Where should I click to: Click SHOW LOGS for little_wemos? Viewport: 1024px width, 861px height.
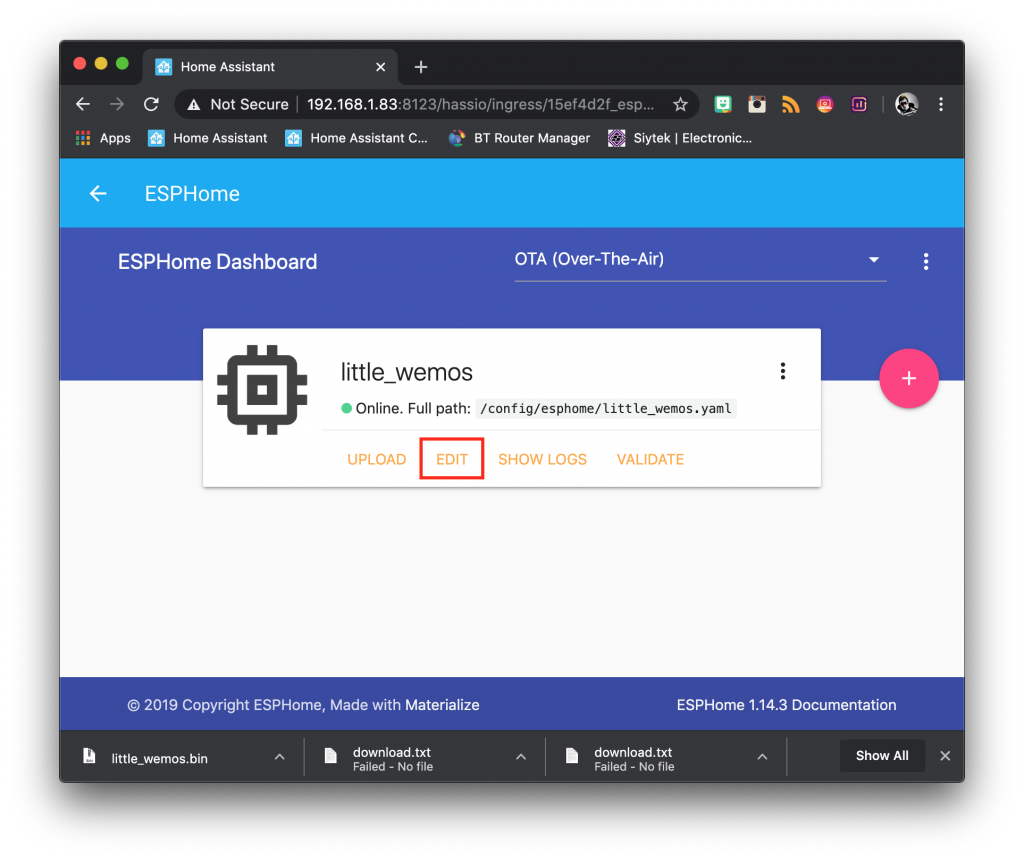point(542,459)
